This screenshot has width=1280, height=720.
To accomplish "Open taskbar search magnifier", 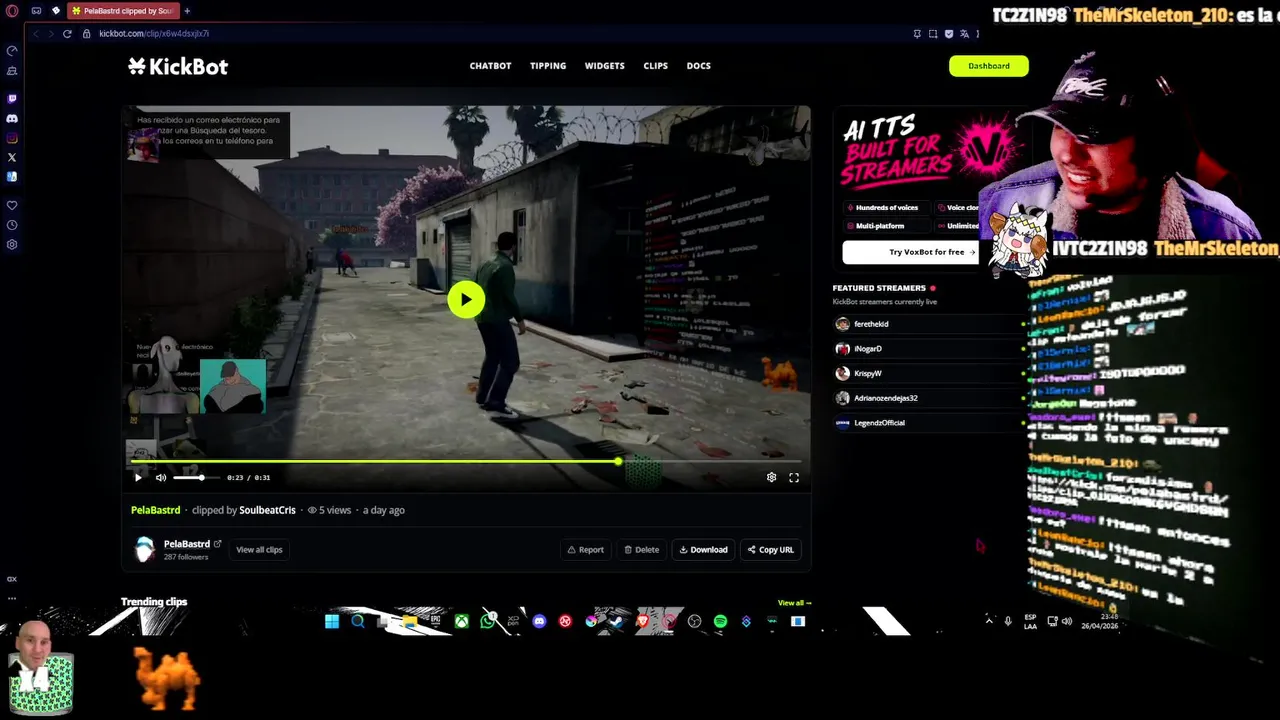I will (358, 622).
